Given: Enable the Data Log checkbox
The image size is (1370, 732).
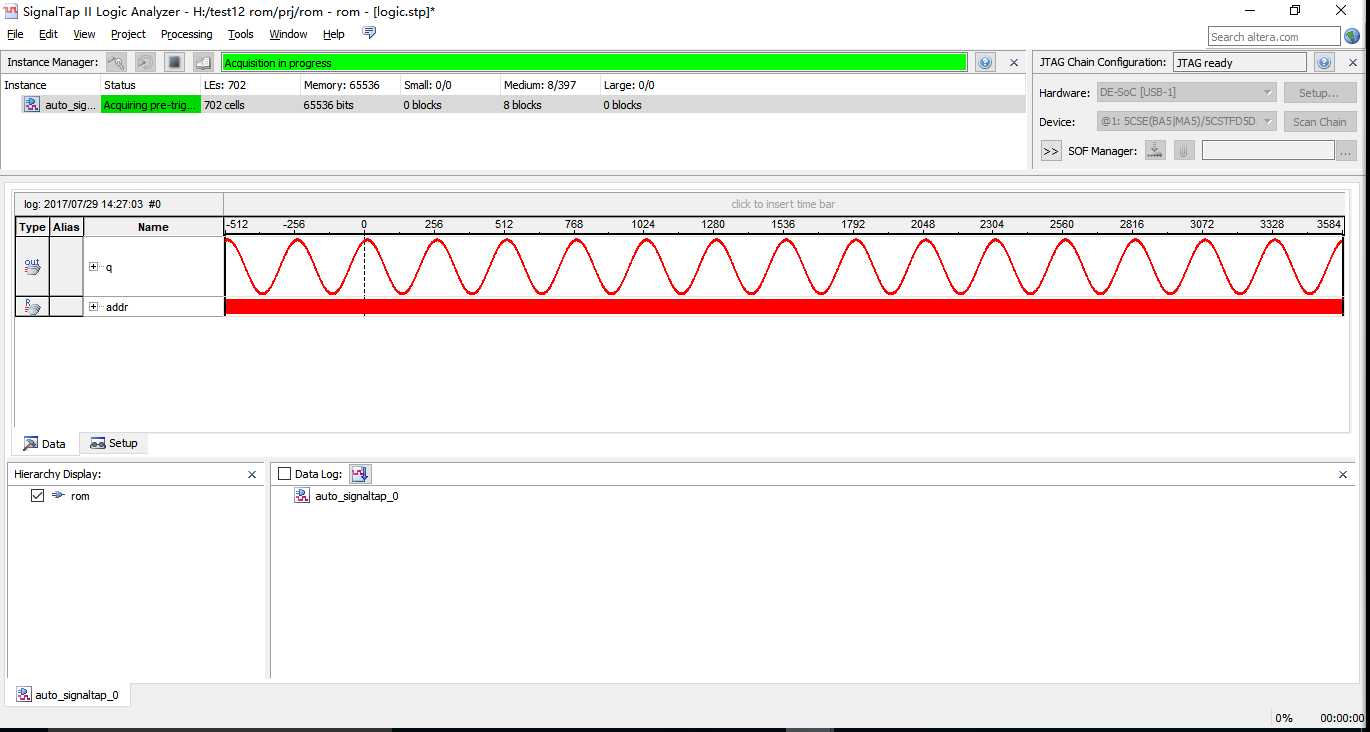Looking at the screenshot, I should [284, 474].
